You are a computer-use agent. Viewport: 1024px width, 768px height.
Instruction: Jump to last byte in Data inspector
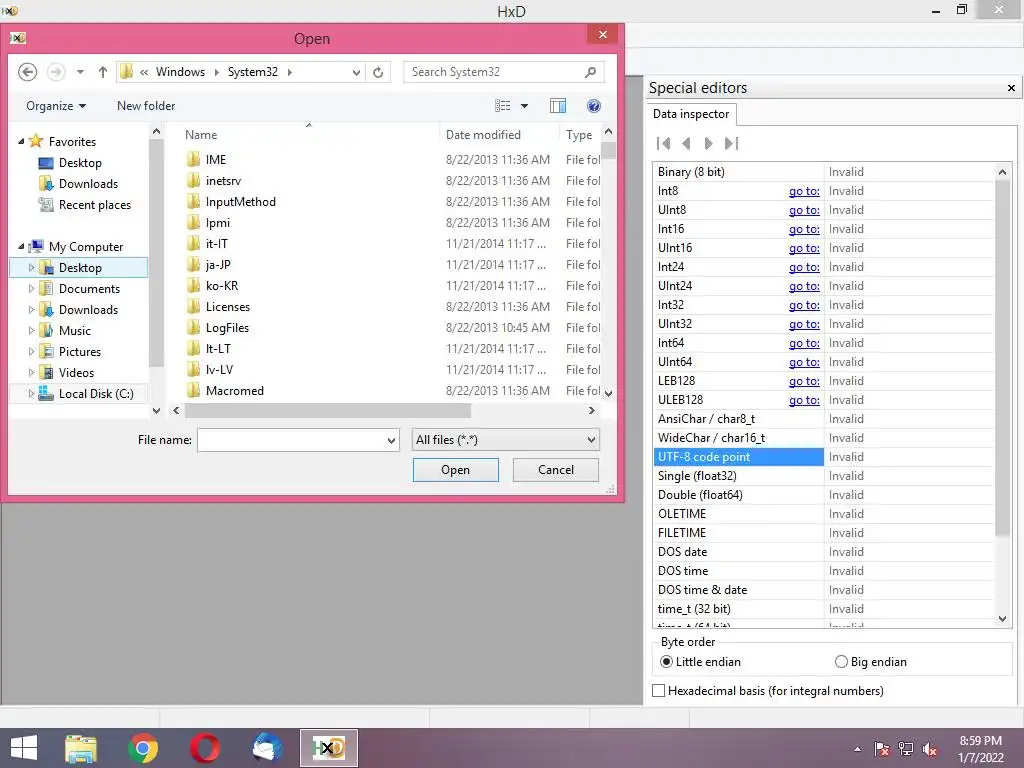pos(731,143)
